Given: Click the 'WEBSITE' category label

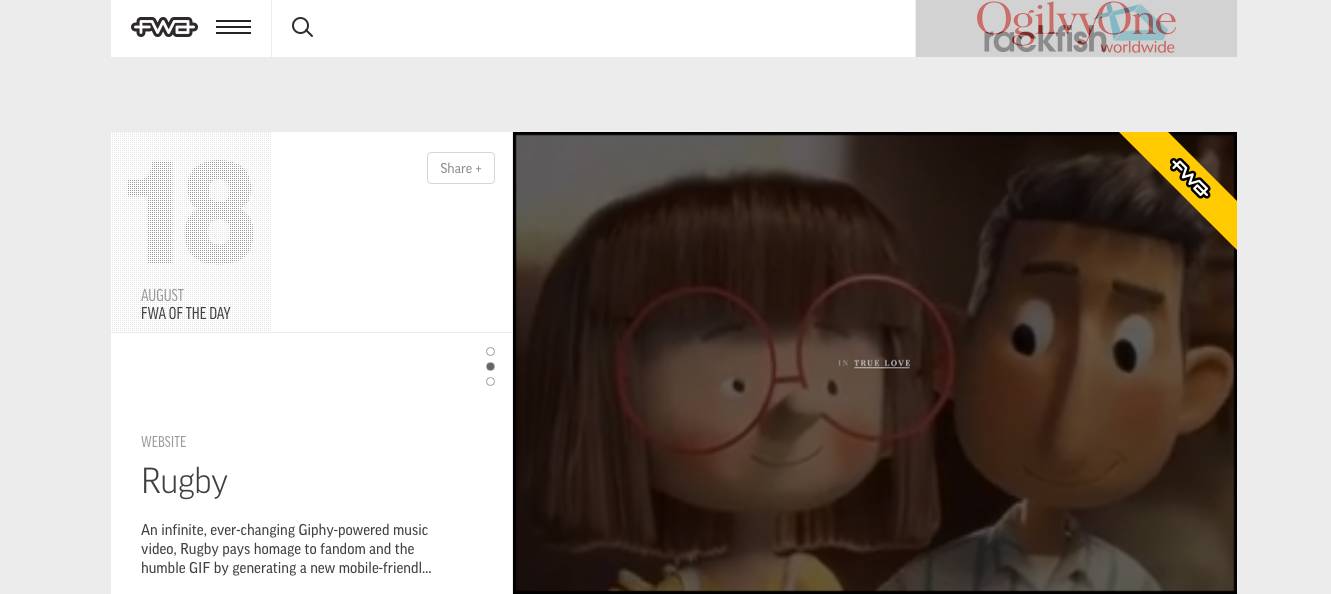Looking at the screenshot, I should [164, 441].
